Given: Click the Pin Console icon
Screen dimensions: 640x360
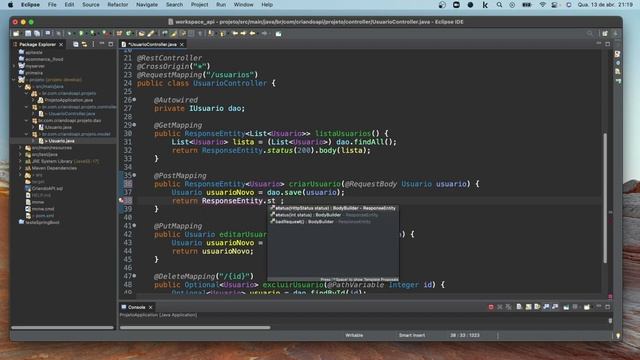Looking at the screenshot, I should tap(566, 307).
